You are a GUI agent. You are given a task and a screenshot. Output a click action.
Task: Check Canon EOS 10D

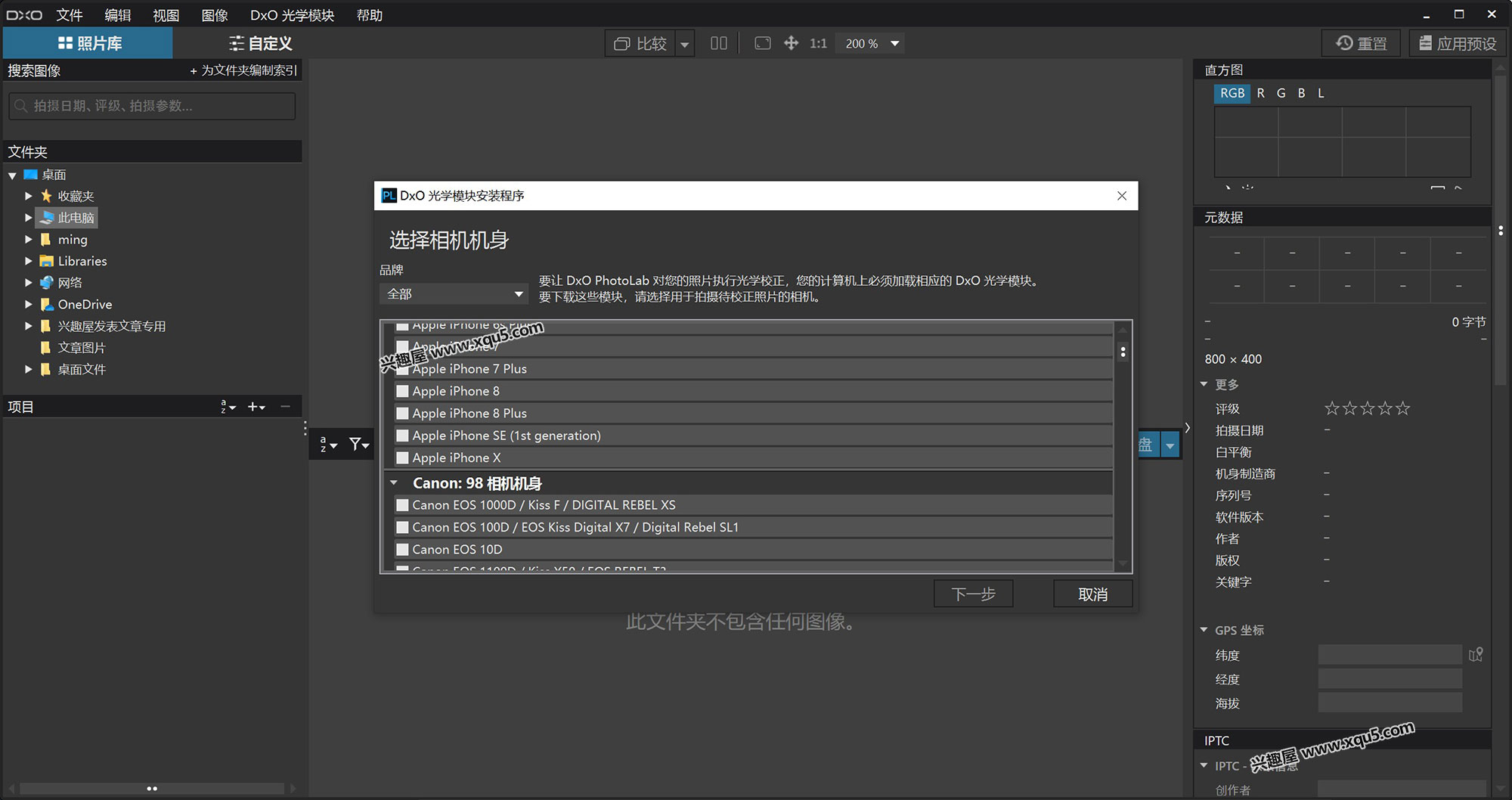(403, 549)
